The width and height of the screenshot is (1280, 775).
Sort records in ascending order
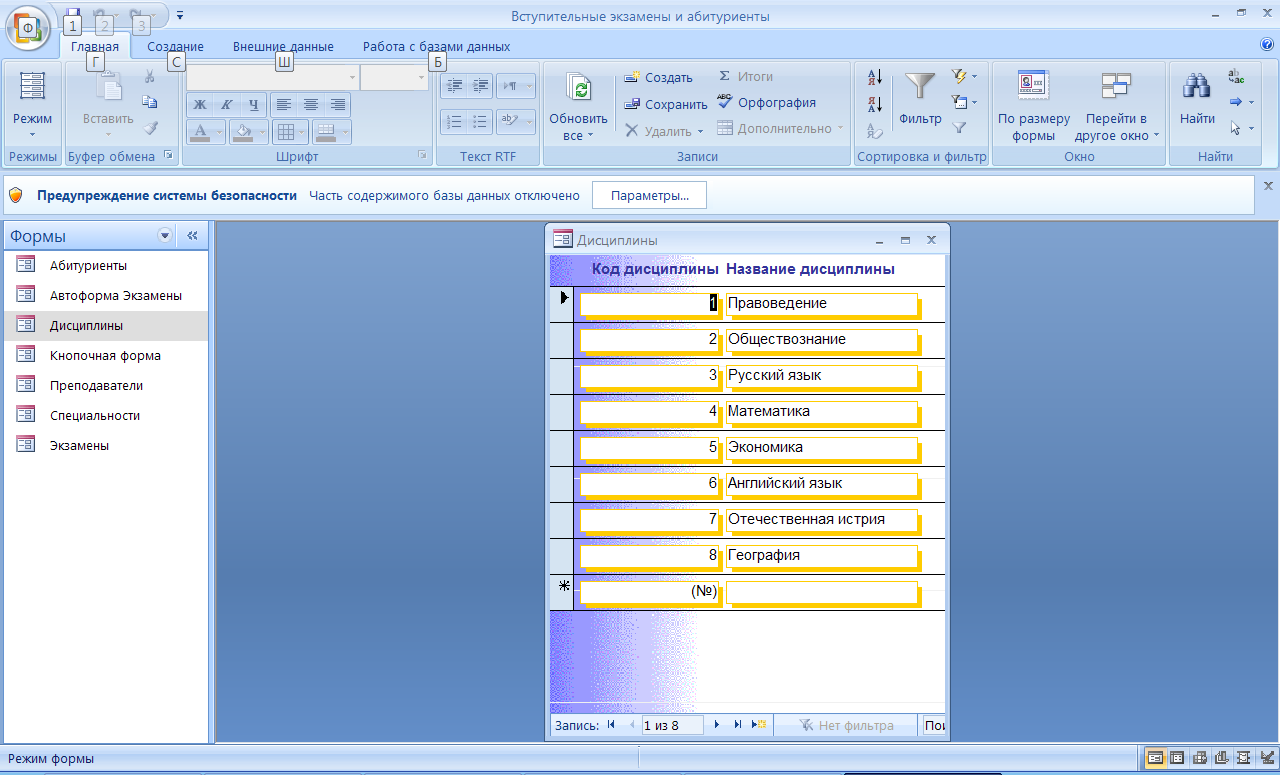coord(875,77)
